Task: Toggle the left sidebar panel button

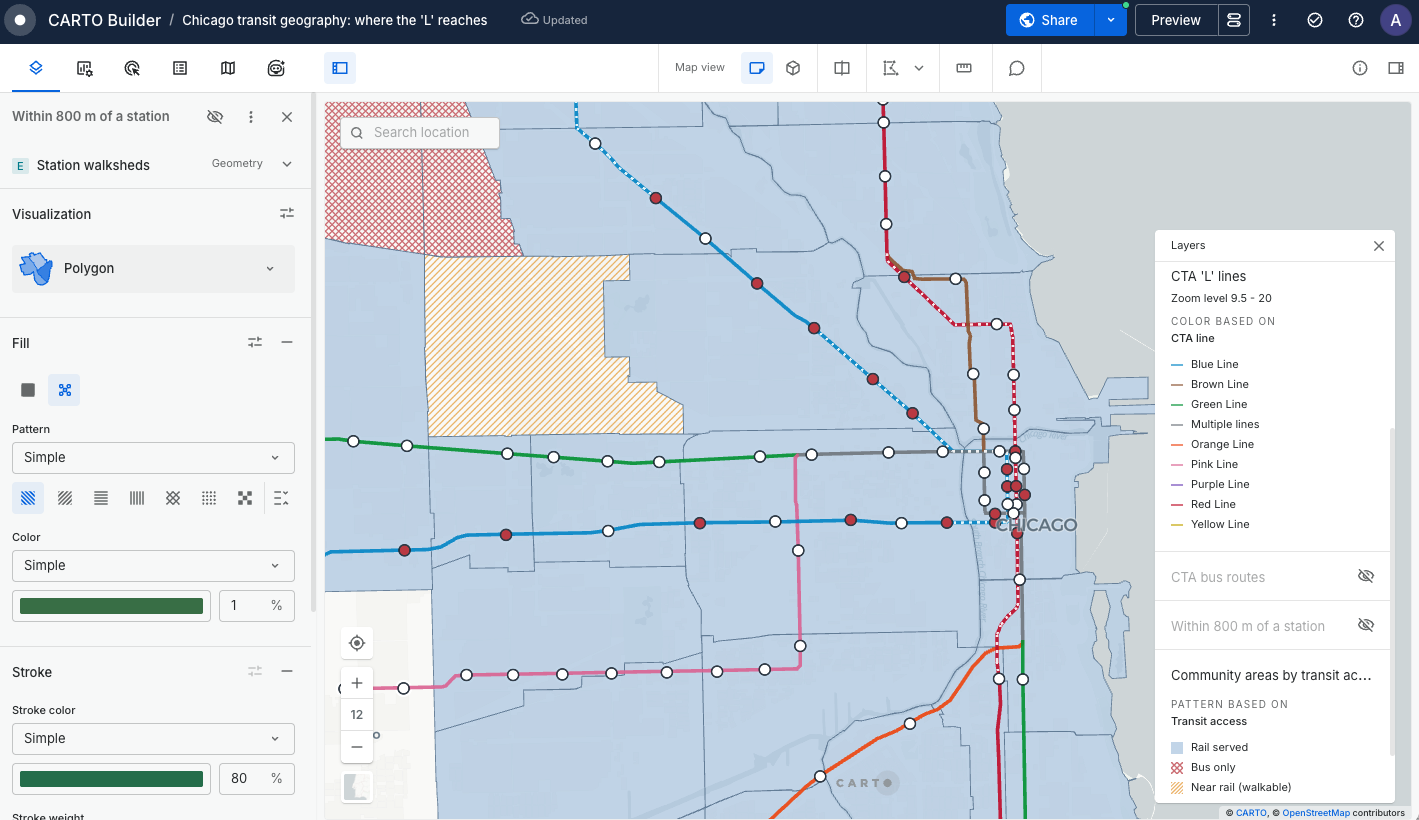Action: 340,68
